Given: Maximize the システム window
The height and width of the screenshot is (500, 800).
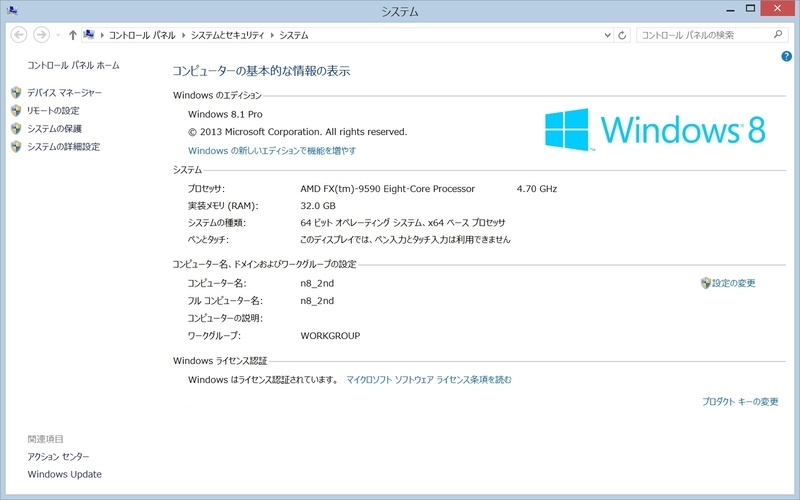Looking at the screenshot, I should pos(750,9).
